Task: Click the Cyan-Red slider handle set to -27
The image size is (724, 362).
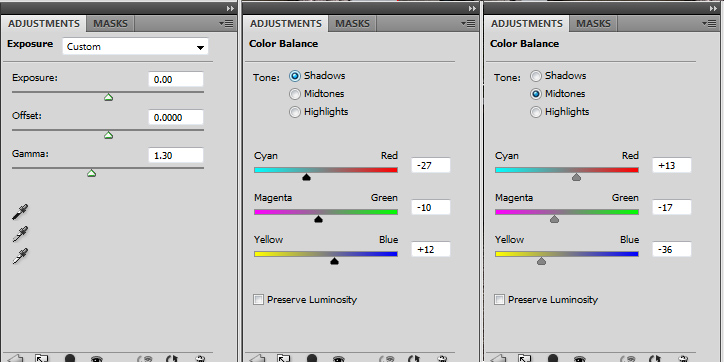Action: coord(307,177)
